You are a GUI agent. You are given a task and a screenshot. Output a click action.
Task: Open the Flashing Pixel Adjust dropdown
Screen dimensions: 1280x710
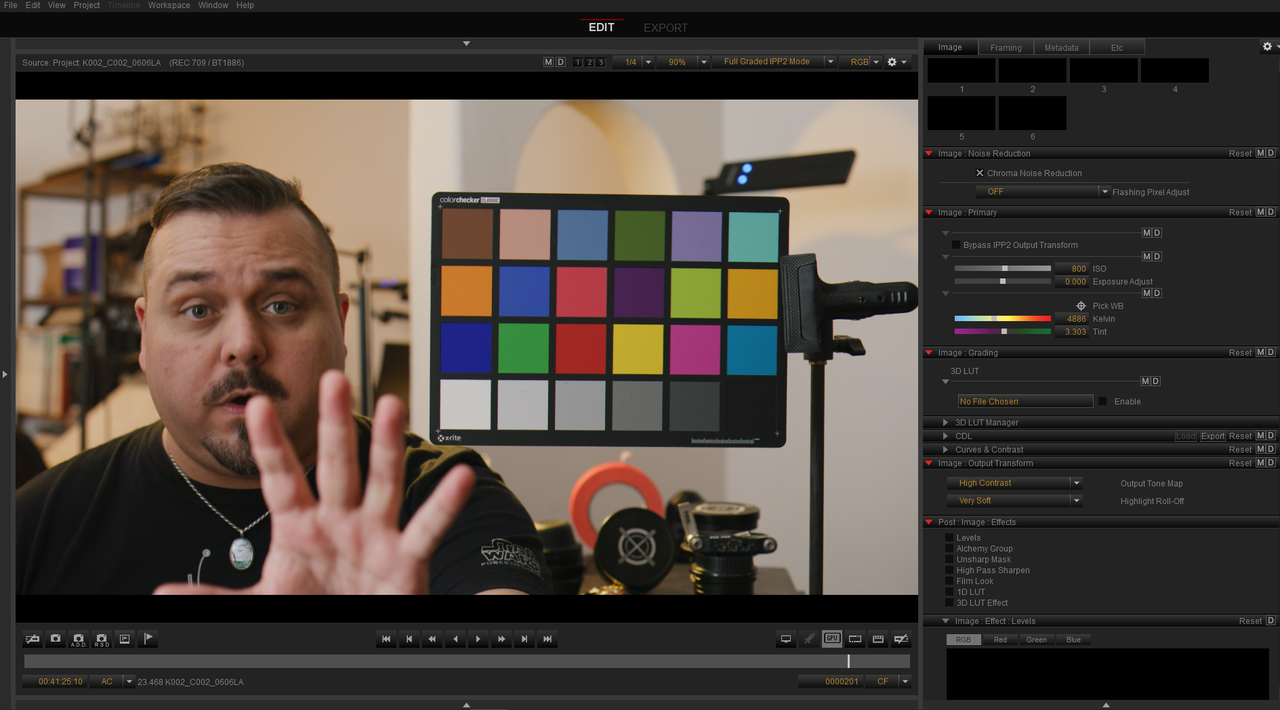1043,191
